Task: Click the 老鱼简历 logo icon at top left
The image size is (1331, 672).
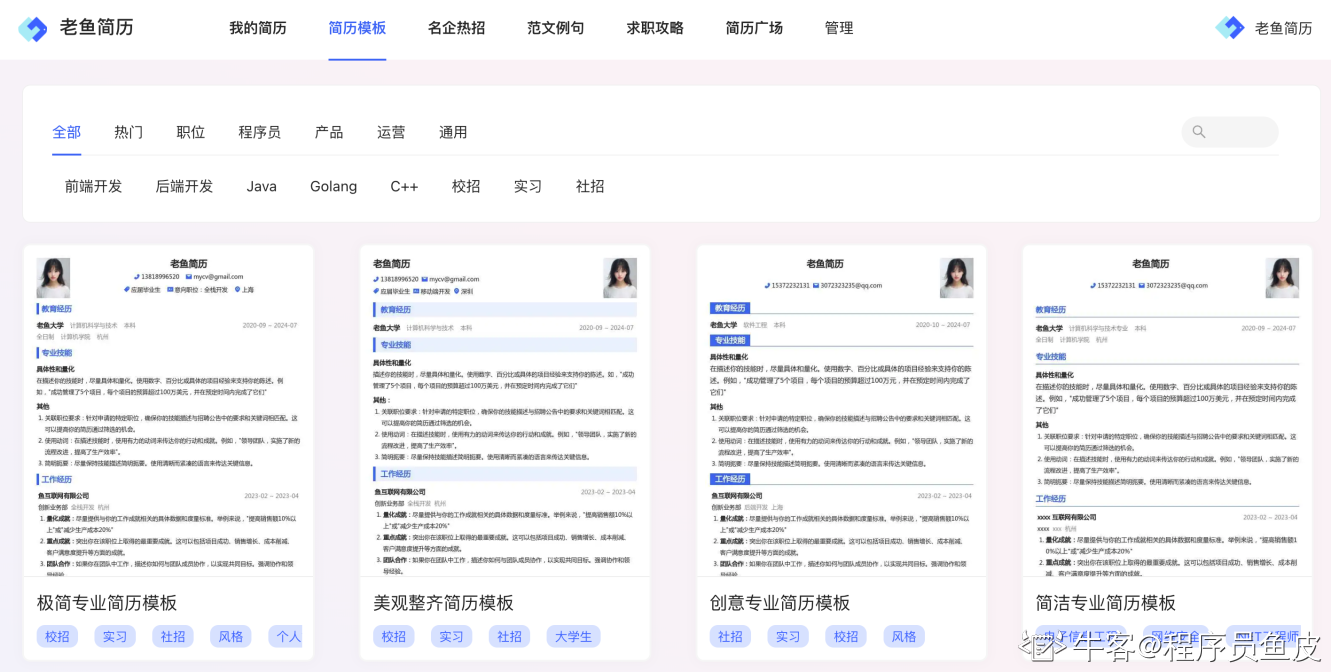Action: (x=33, y=28)
